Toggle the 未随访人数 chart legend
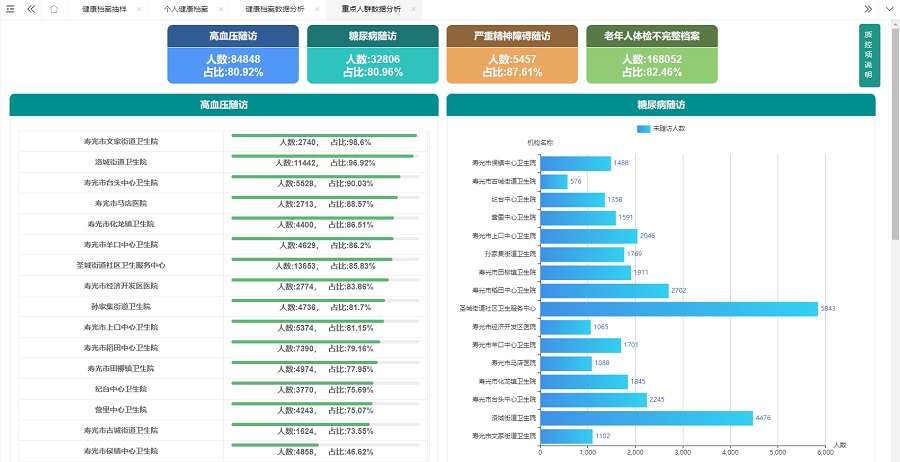900x462 pixels. click(x=660, y=129)
